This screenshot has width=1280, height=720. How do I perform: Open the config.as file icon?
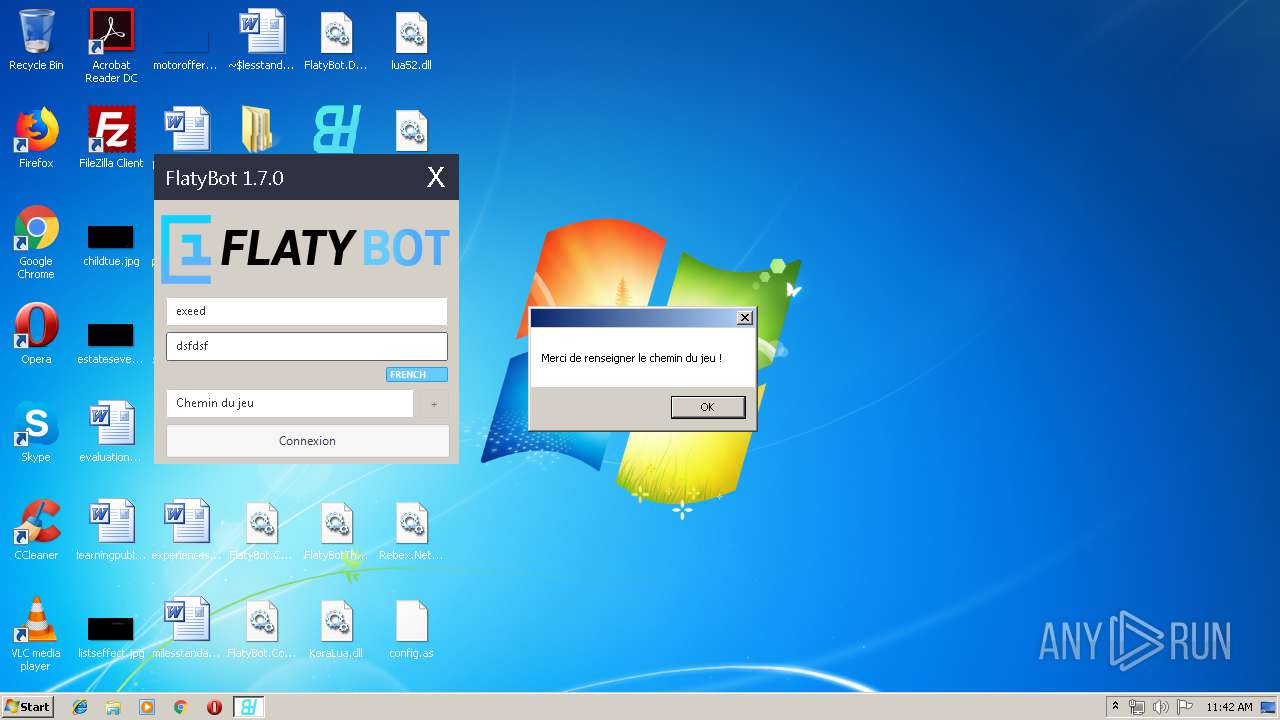coord(411,628)
